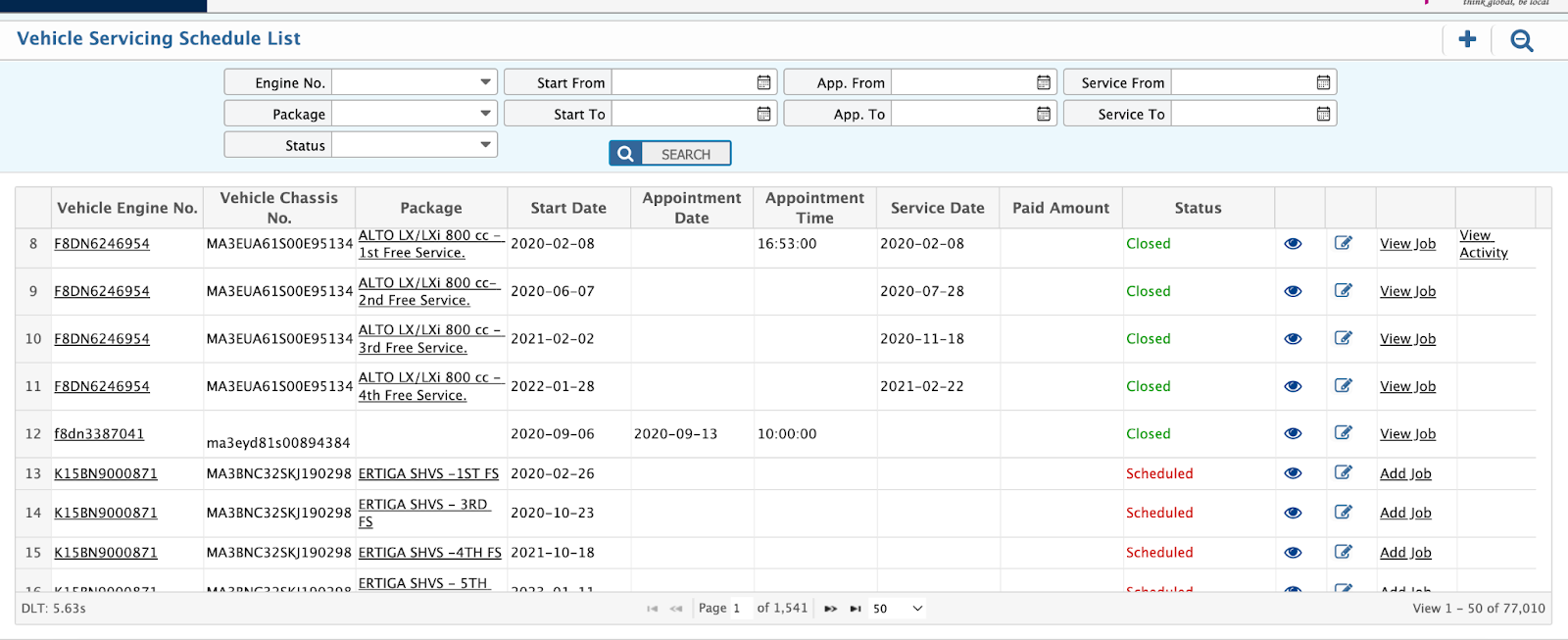1568x640 pixels.
Task: Click Add Job link for row 15
Action: [1405, 553]
